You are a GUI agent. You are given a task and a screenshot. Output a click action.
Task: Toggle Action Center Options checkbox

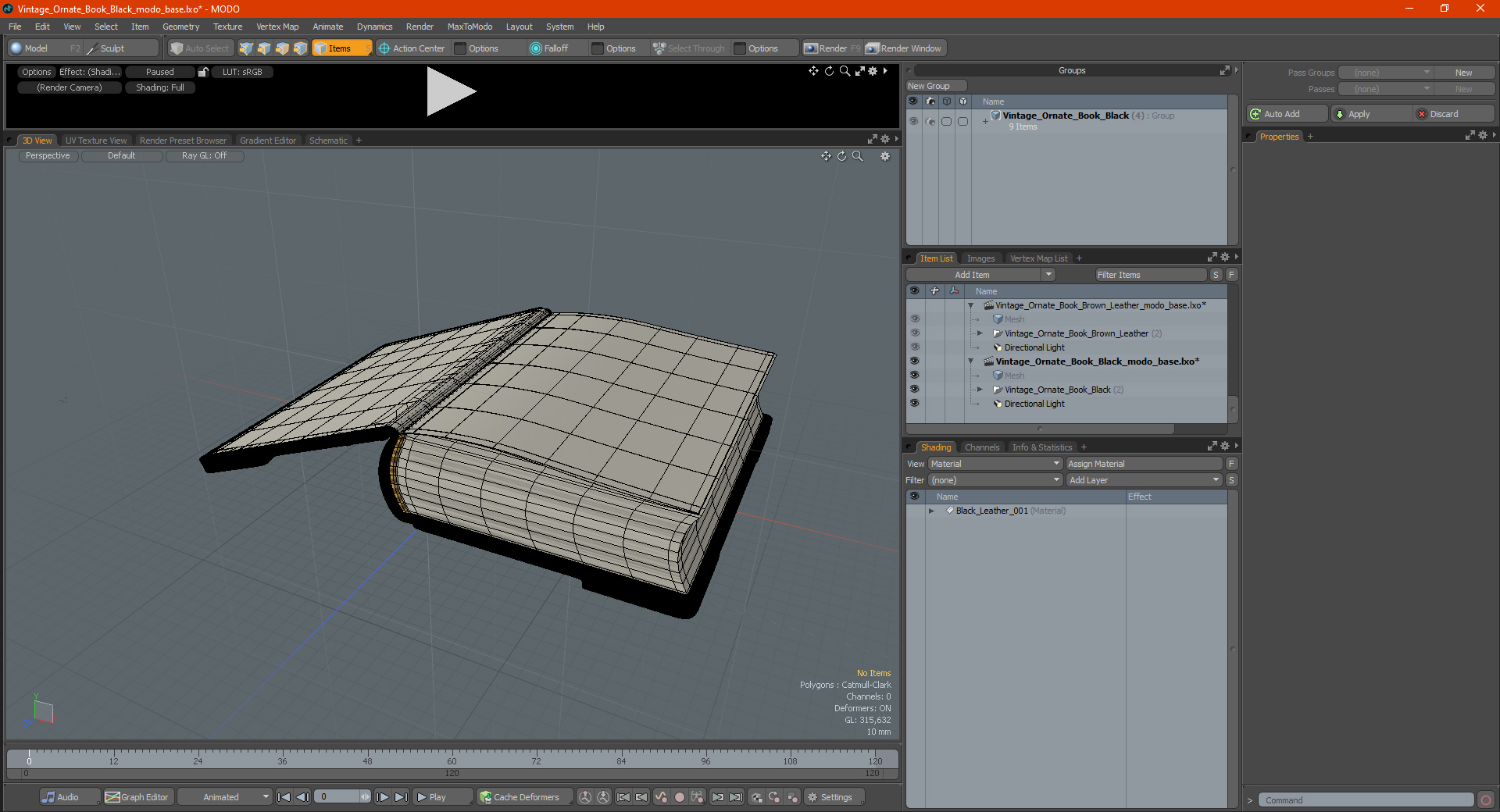point(461,48)
